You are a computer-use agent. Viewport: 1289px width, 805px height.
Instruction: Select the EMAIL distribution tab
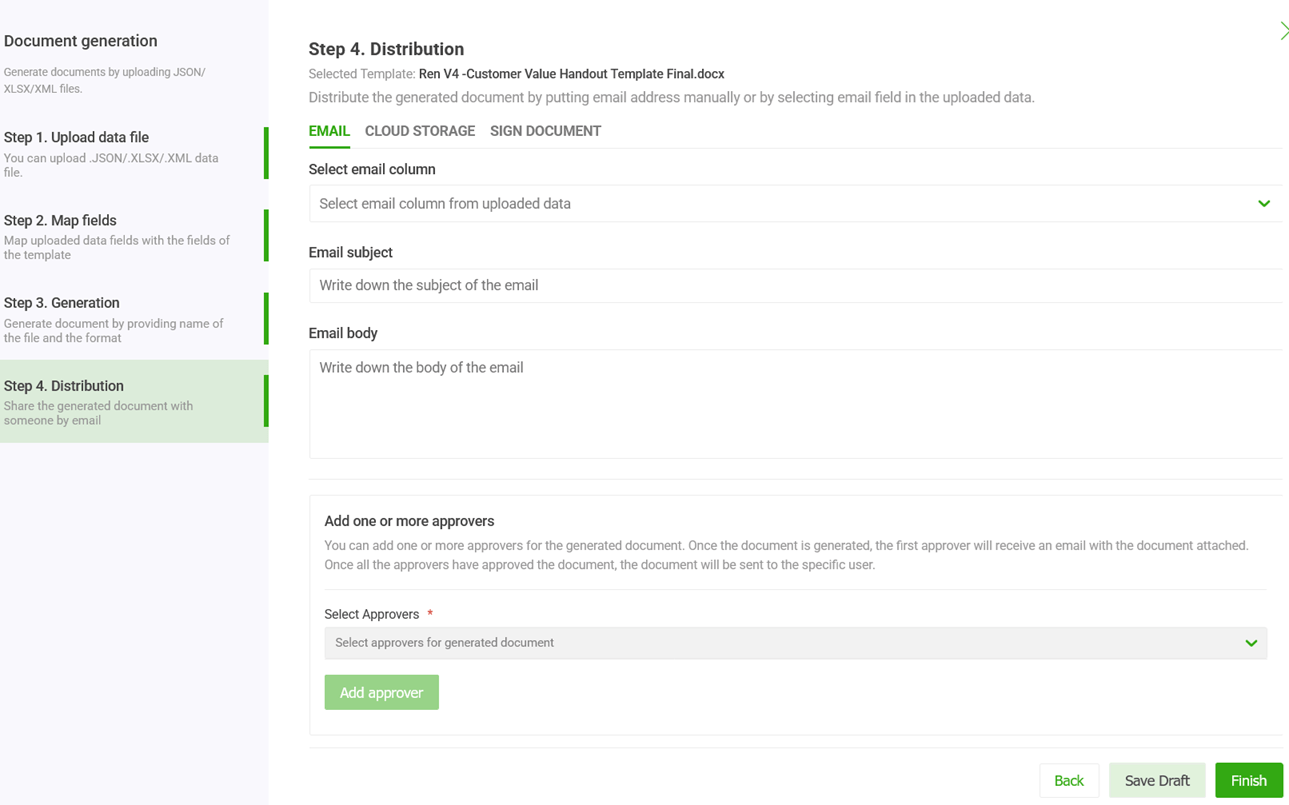[329, 130]
